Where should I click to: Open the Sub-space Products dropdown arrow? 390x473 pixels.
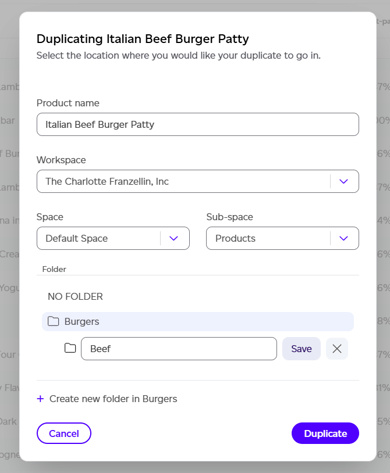(344, 238)
